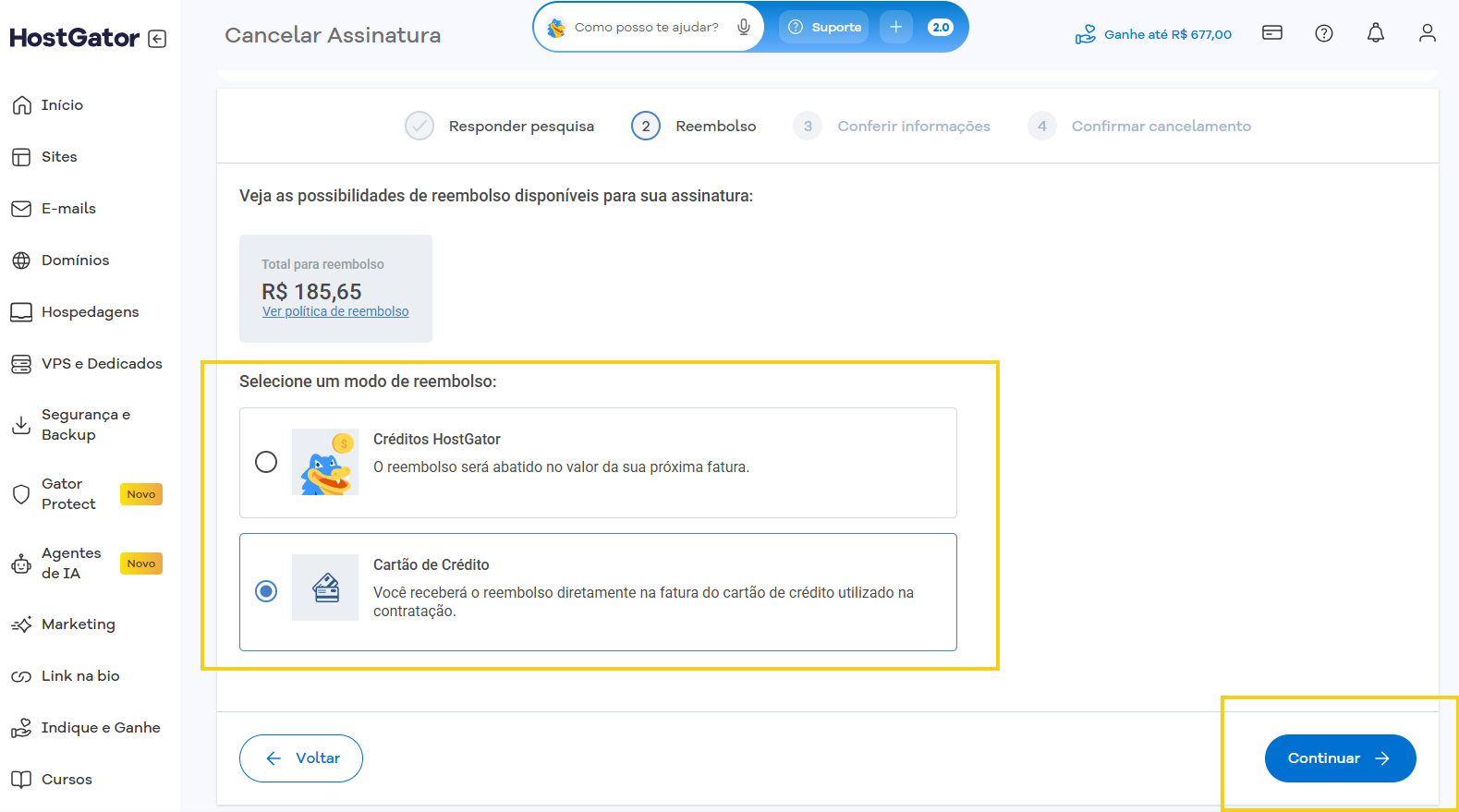Click Ganhe até R$ 677,00 link

point(1168,34)
